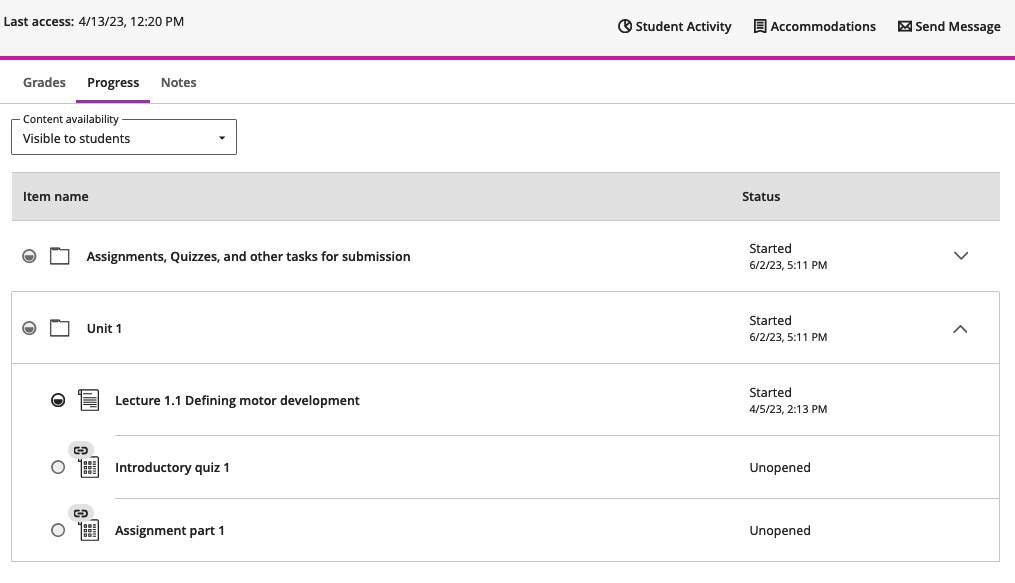Click the Student Activity clock icon
The height and width of the screenshot is (583, 1015).
625,27
